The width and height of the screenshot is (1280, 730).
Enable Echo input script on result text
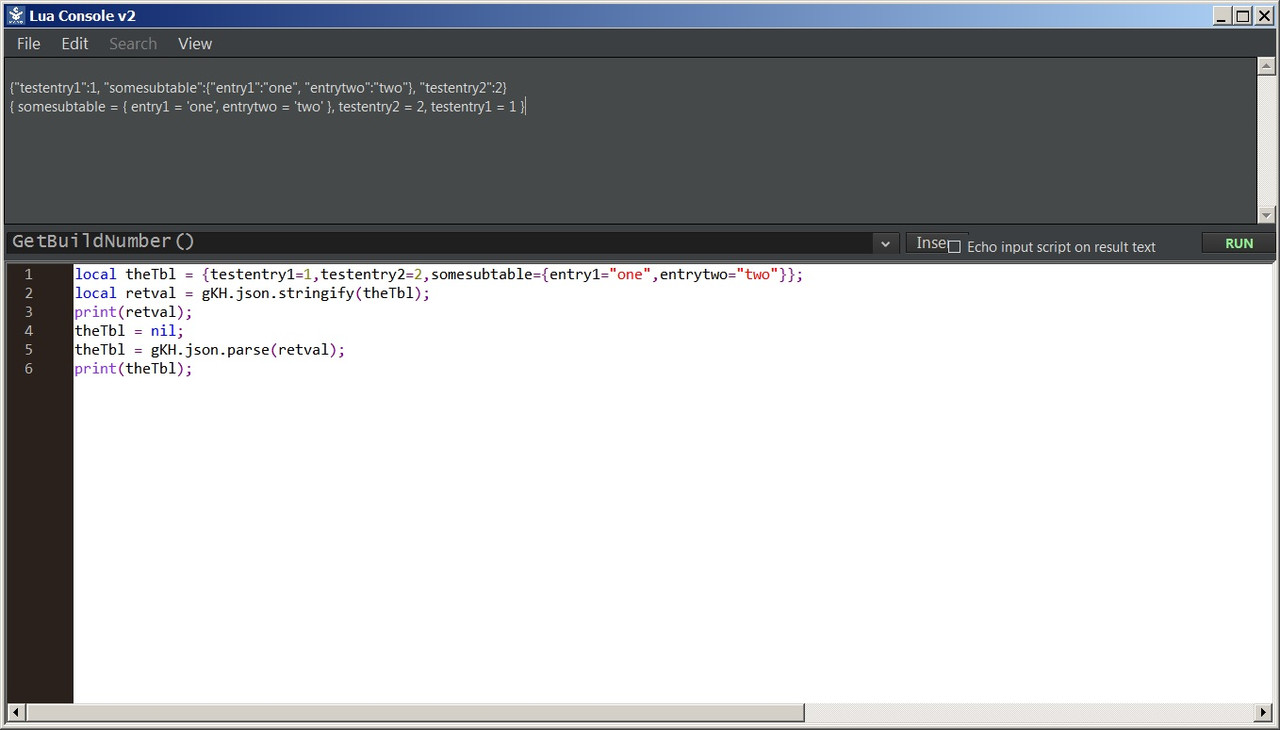tap(954, 247)
